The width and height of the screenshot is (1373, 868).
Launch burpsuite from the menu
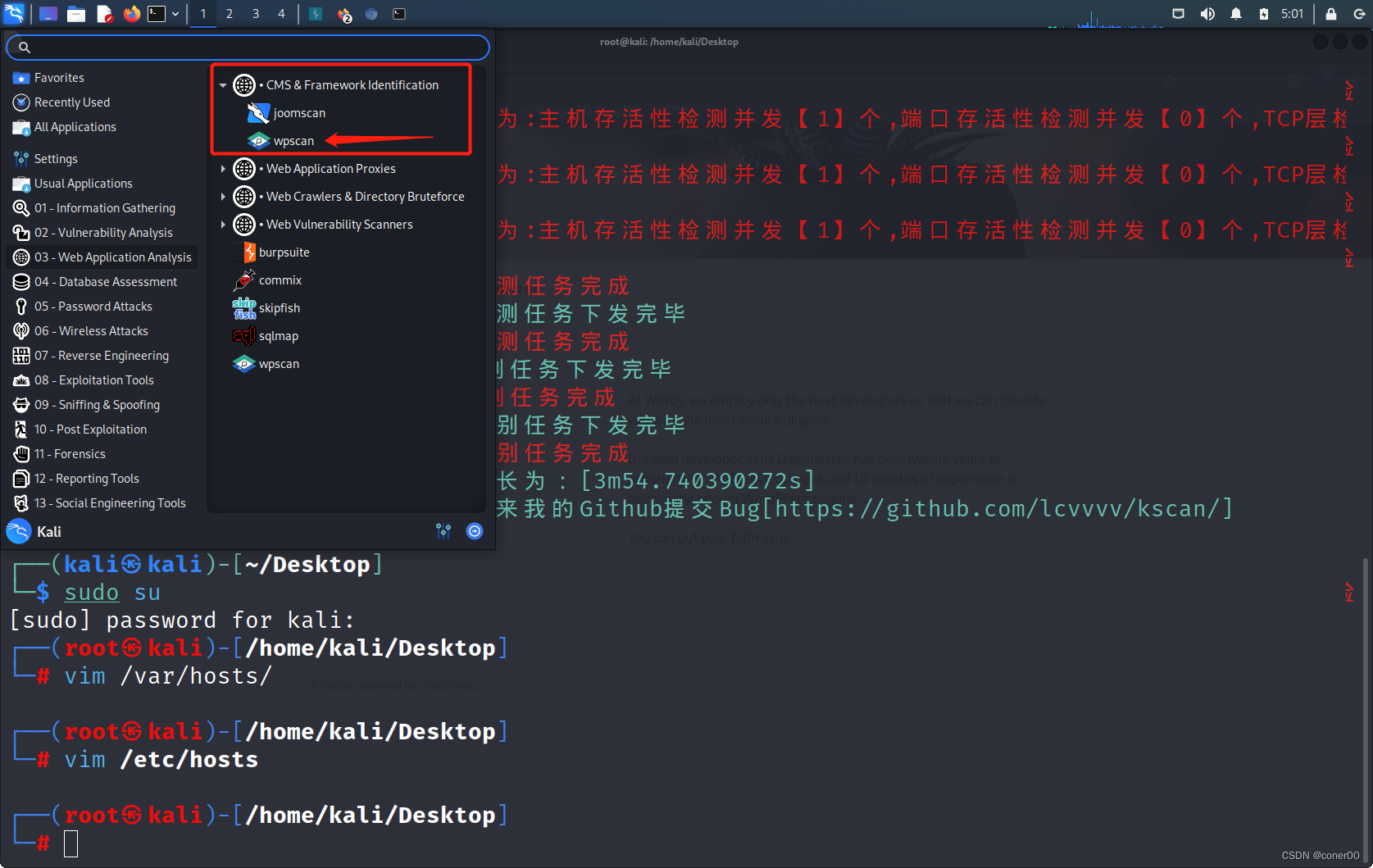pos(271,252)
